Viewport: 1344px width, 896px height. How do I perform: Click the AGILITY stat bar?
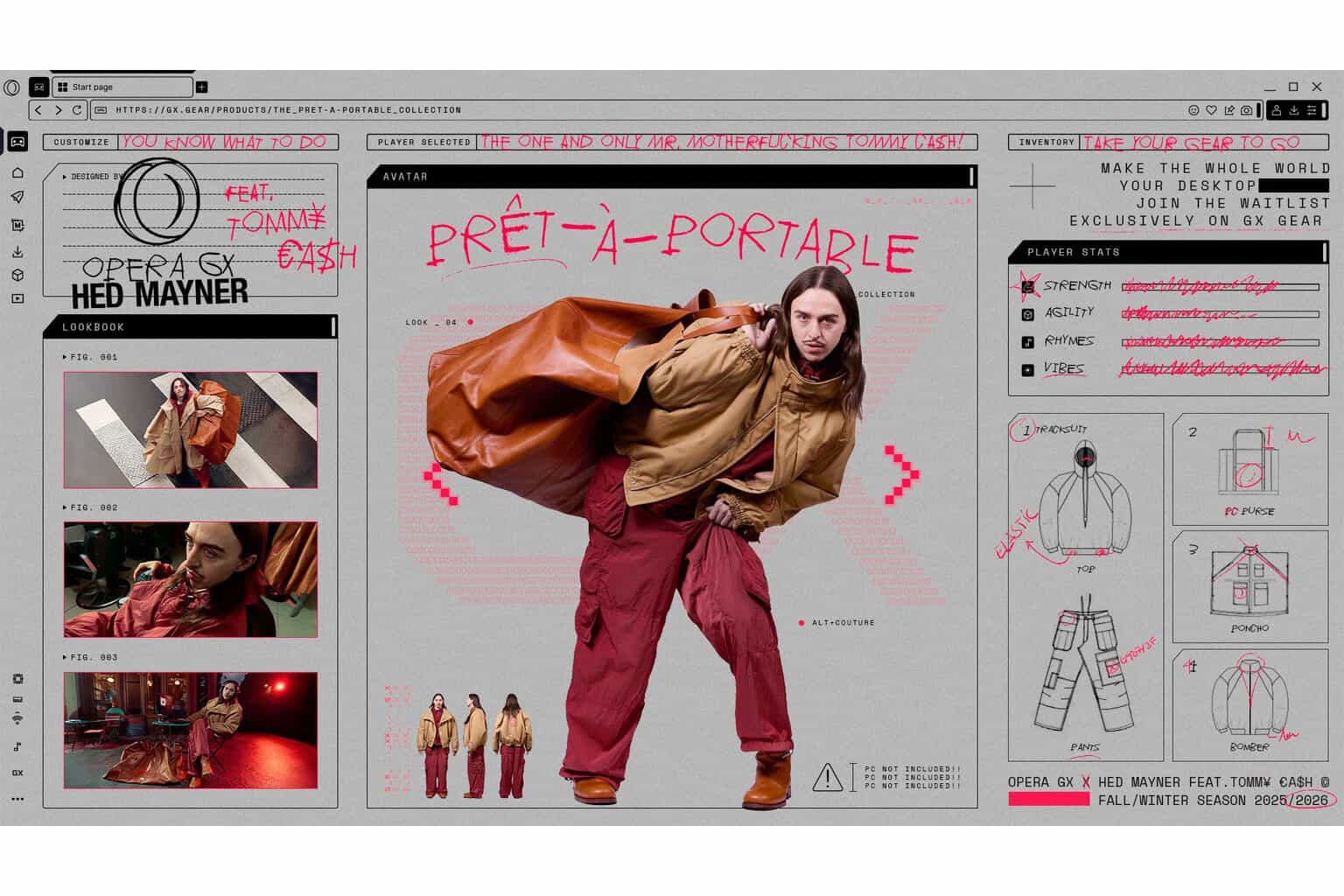[x=1221, y=313]
